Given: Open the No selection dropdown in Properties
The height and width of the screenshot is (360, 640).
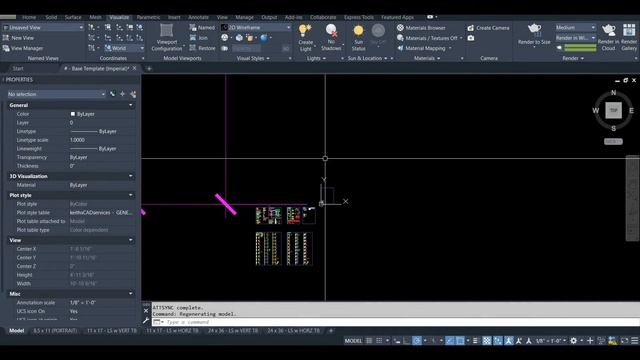Looking at the screenshot, I should [x=56, y=94].
